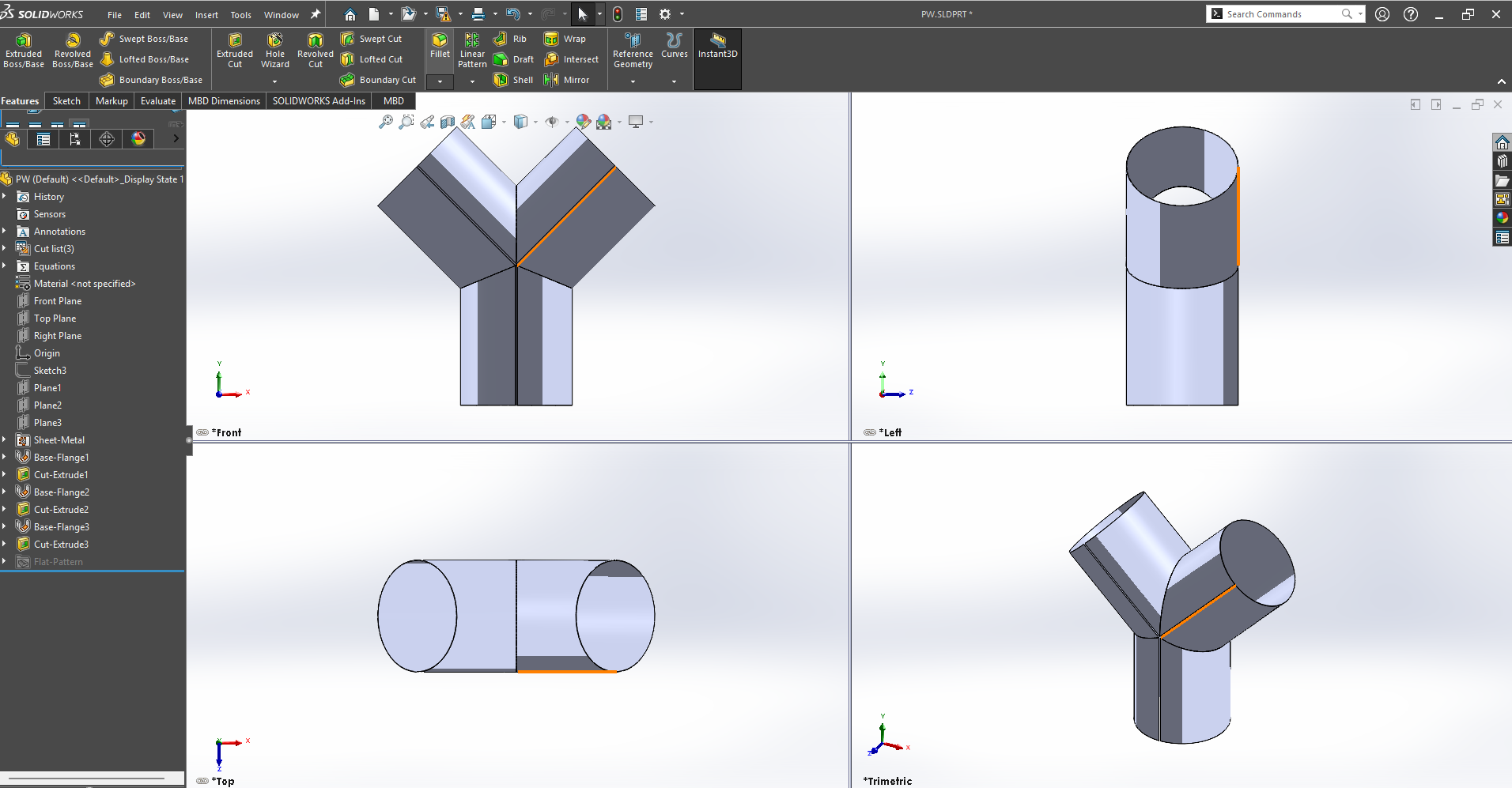The width and height of the screenshot is (1512, 788).
Task: Activate the Extruded Cut tool
Action: tap(235, 51)
